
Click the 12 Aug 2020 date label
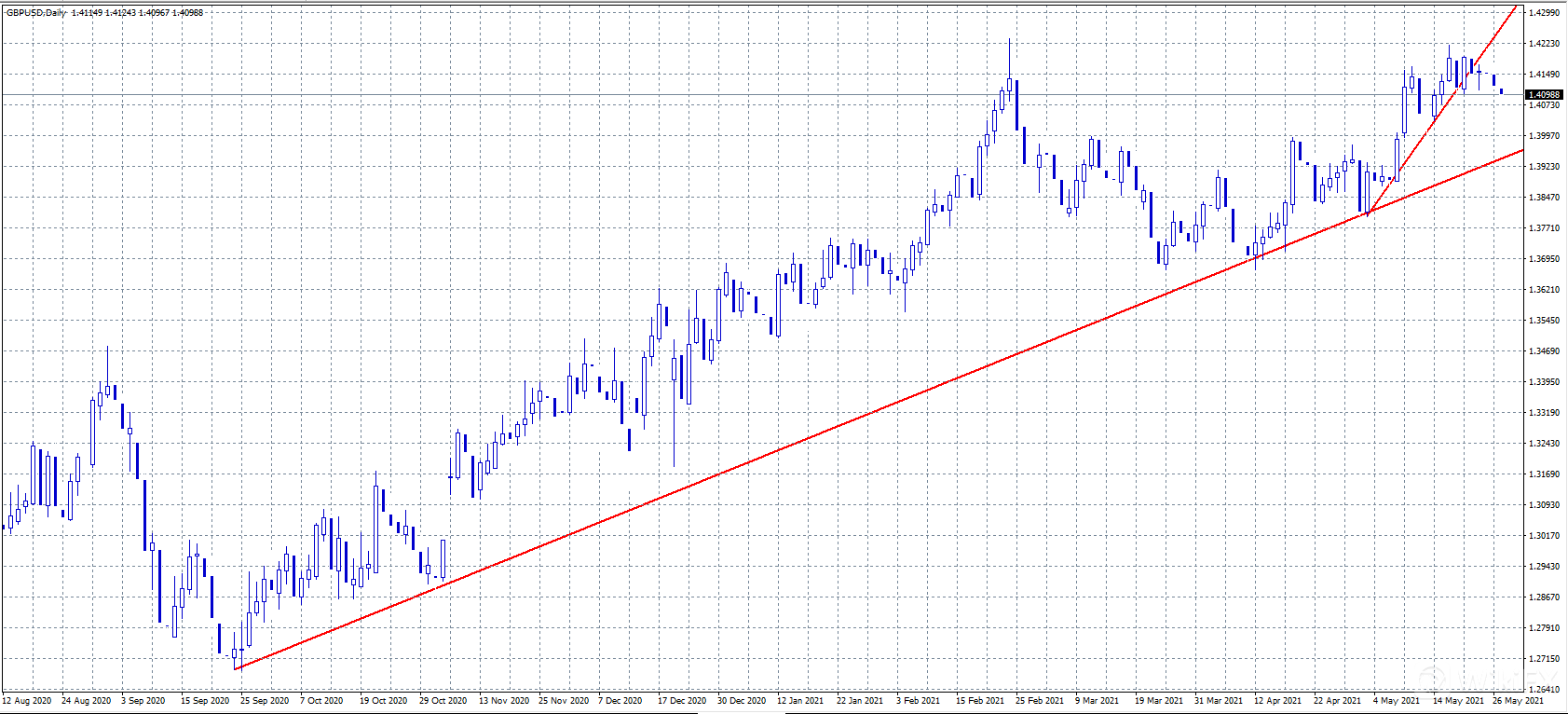click(x=29, y=700)
